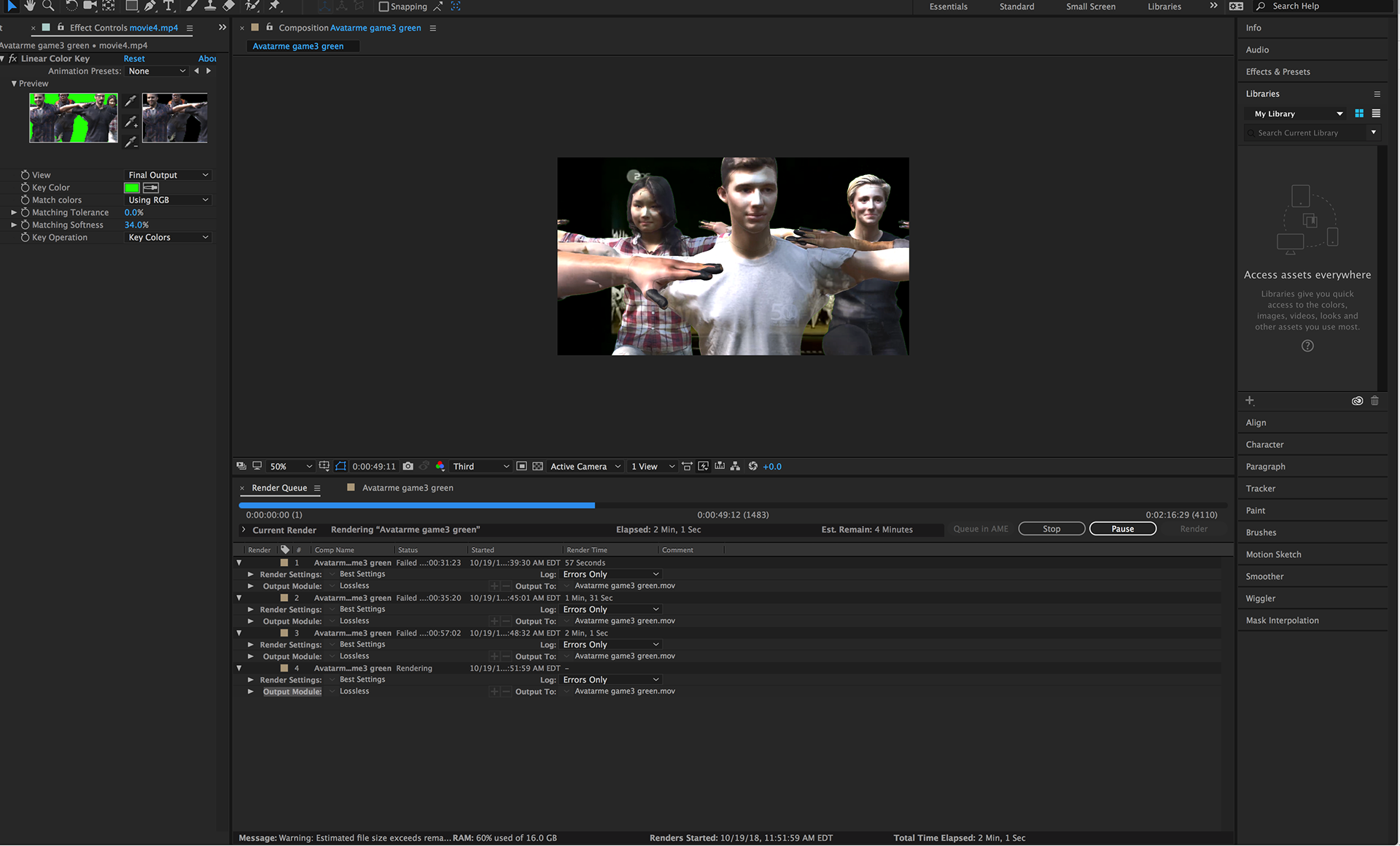The height and width of the screenshot is (846, 1400).
Task: Toggle lock on Effect Controls panel
Action: (61, 27)
